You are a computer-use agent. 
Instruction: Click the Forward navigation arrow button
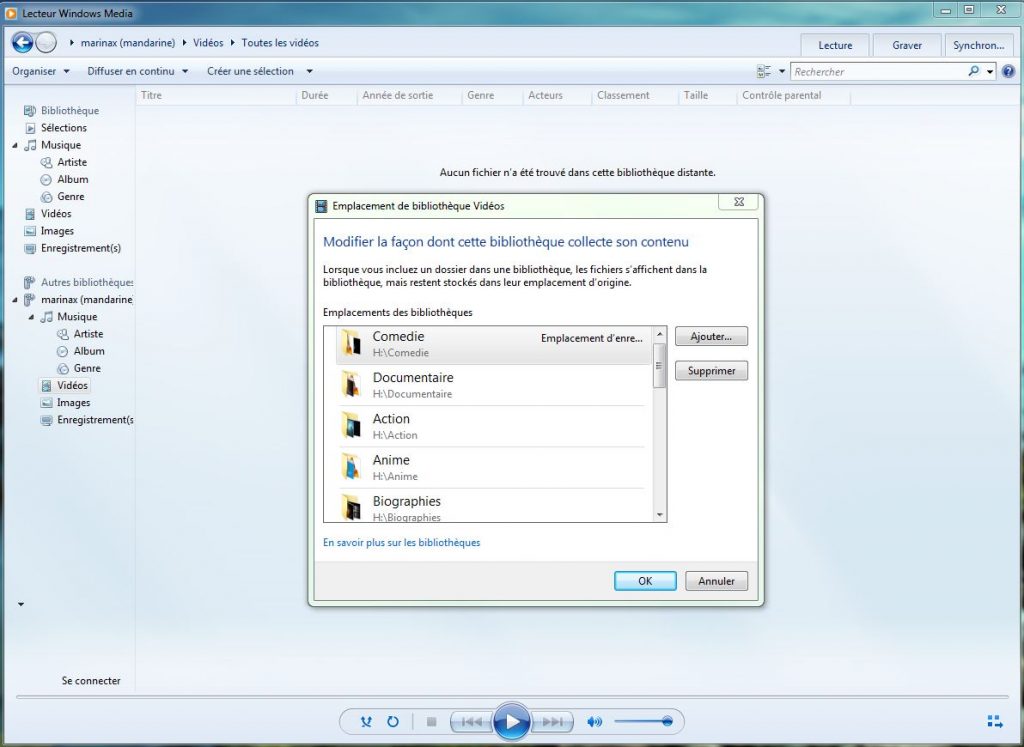point(46,43)
